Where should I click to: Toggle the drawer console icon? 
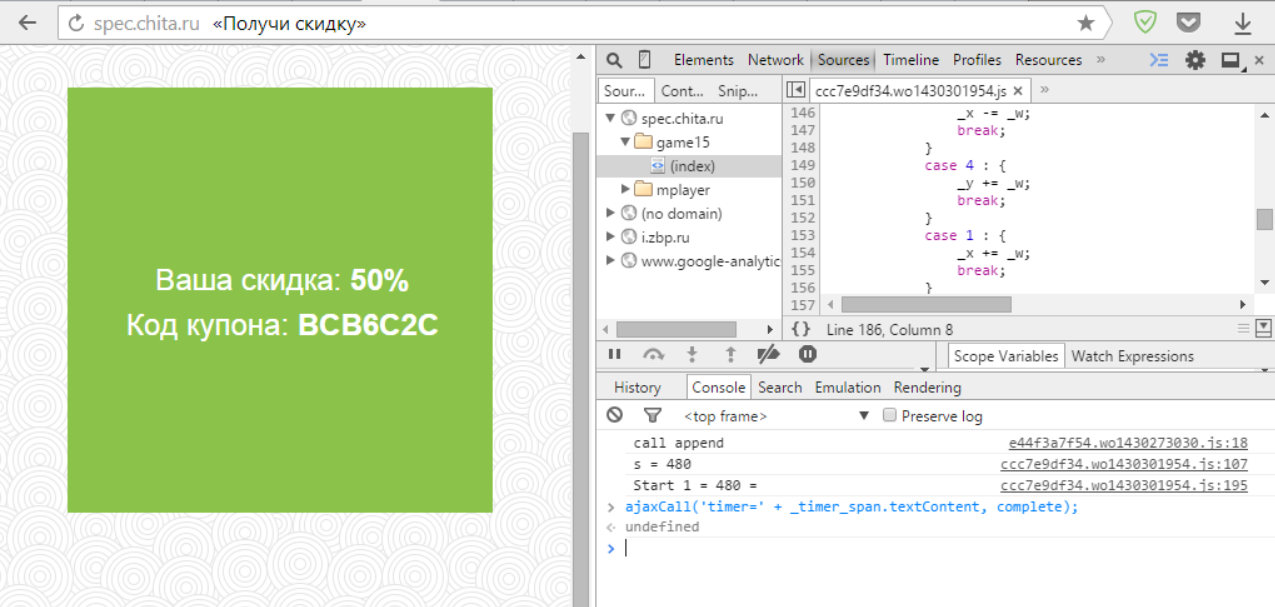coord(1158,60)
